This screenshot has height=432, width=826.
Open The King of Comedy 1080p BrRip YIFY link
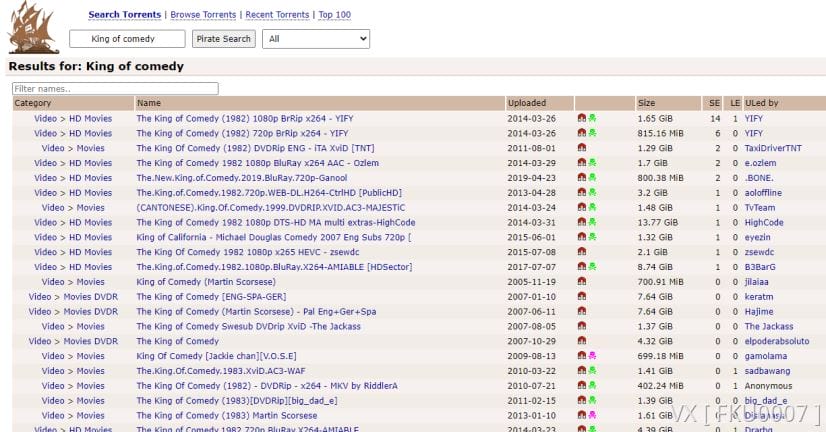tap(245, 119)
